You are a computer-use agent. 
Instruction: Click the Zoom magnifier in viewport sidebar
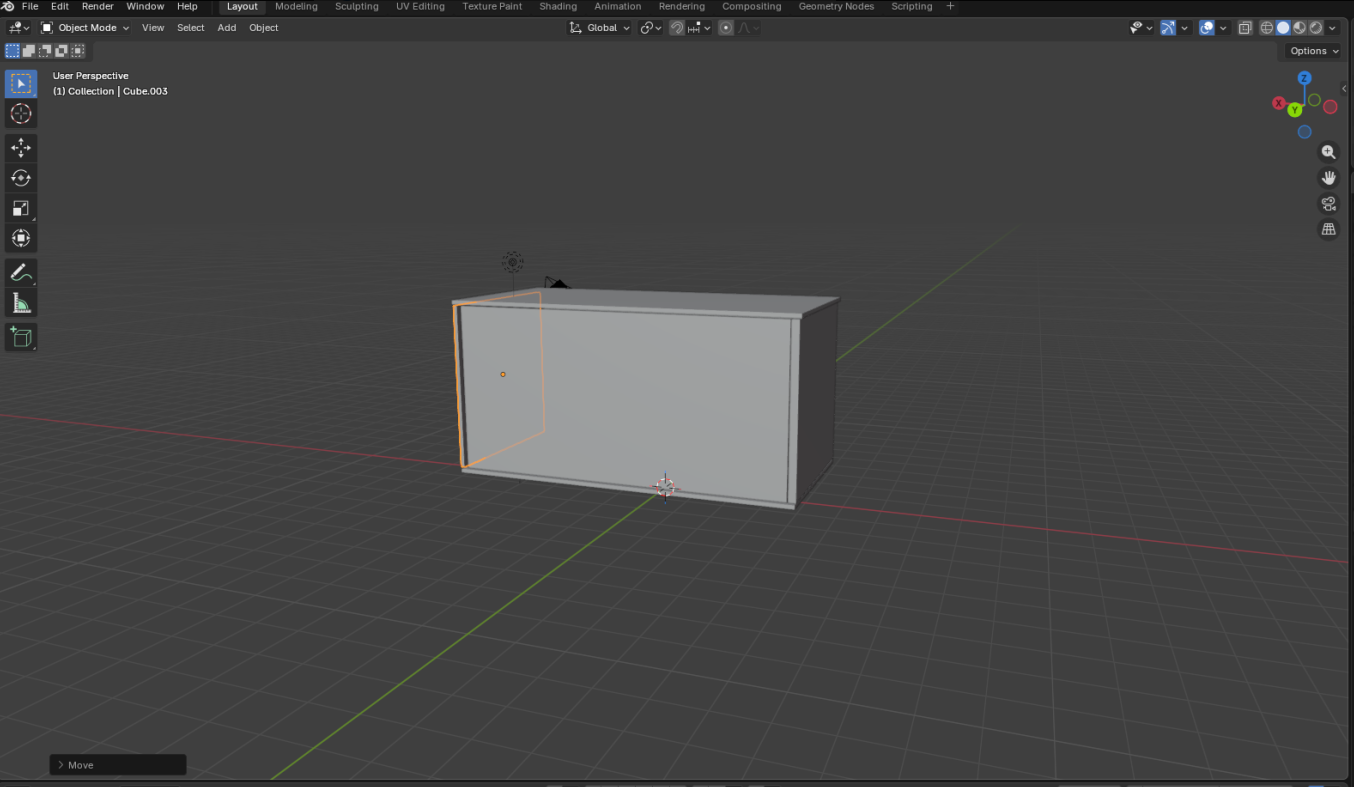[1328, 151]
